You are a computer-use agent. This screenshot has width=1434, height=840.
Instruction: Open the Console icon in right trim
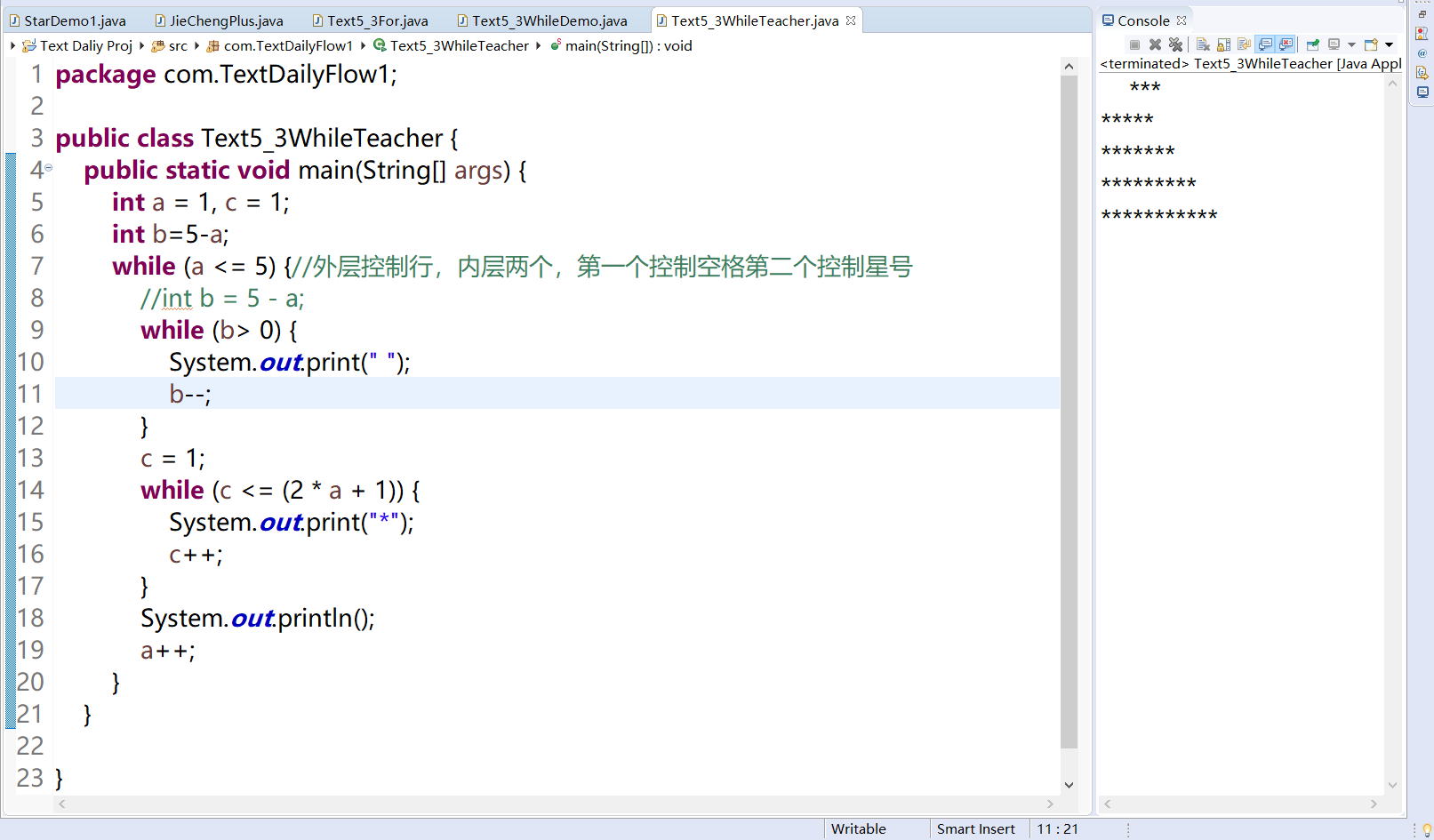pos(1422,92)
